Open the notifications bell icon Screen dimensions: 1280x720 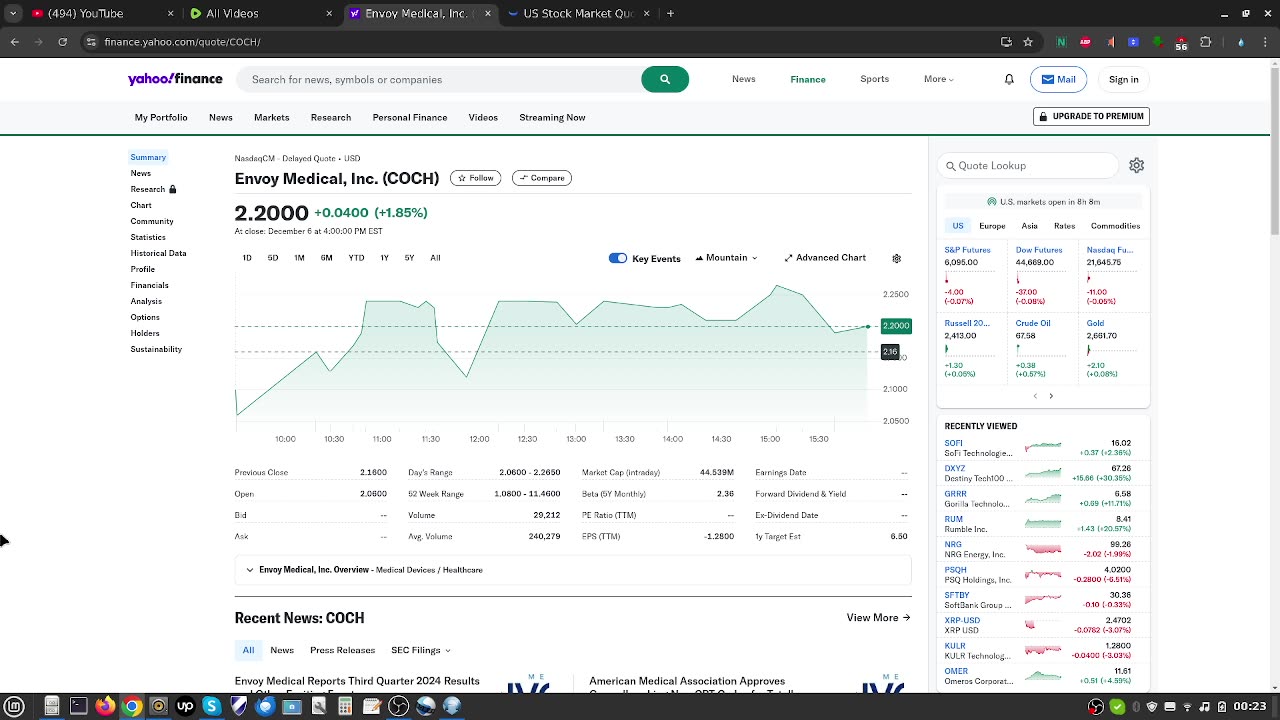pos(1009,79)
